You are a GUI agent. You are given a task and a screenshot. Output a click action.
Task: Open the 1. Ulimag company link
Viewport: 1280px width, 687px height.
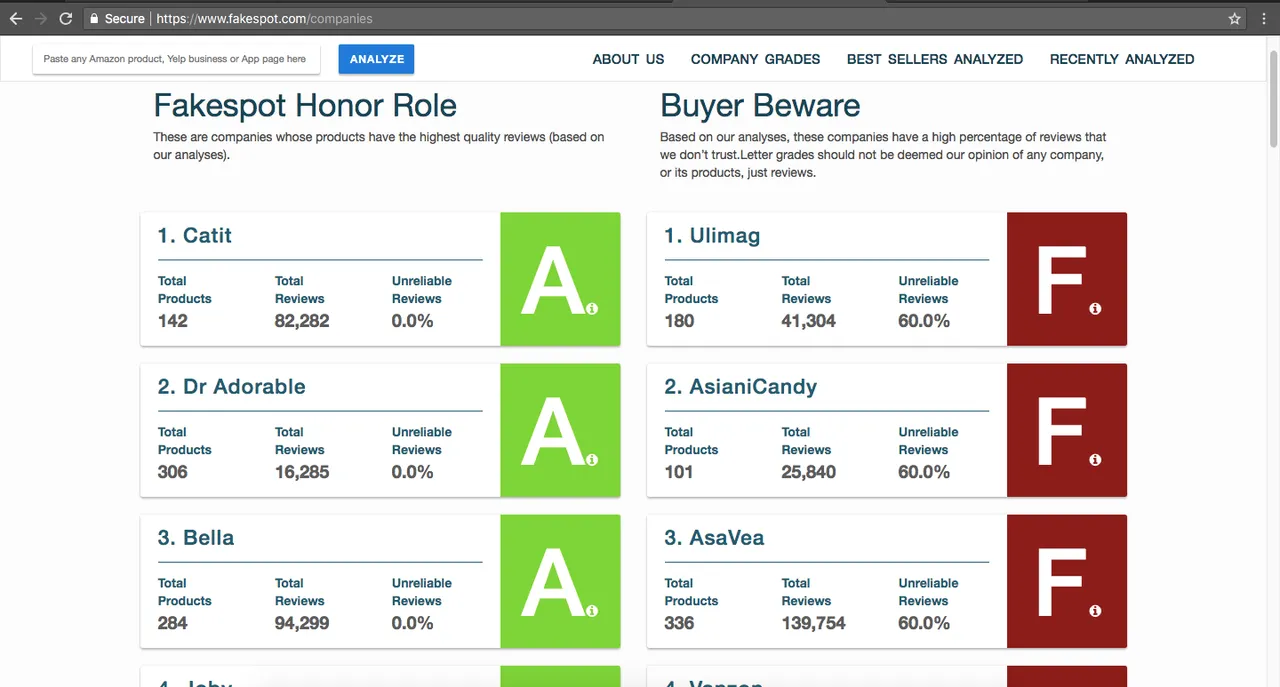click(712, 236)
